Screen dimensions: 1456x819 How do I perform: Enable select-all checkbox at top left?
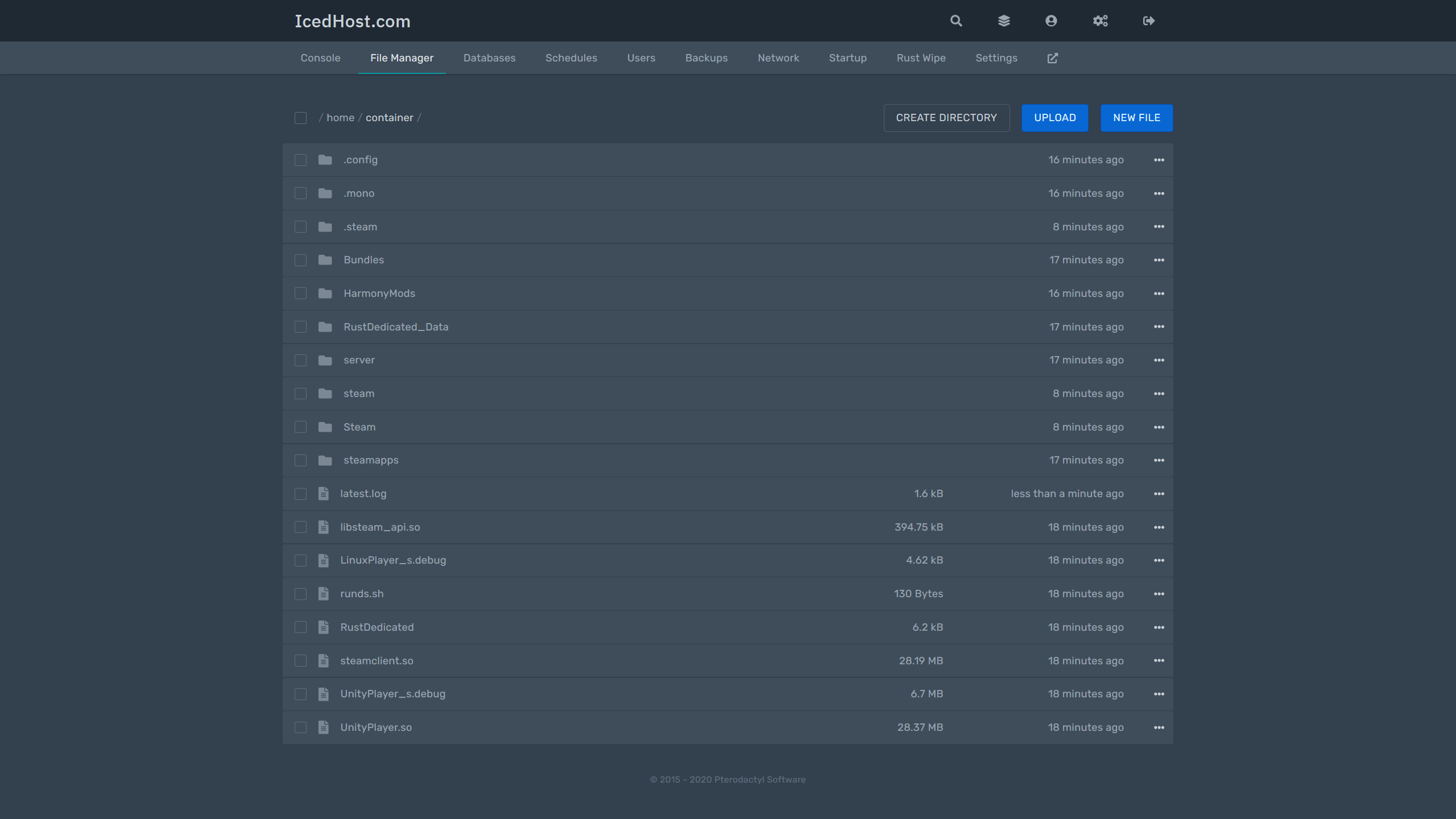[300, 117]
